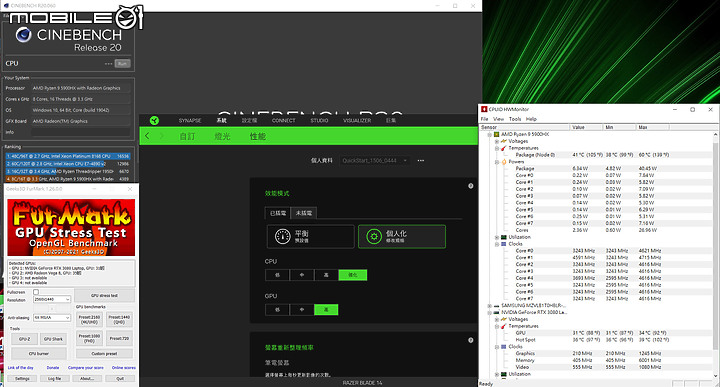720x387 pixels.
Task: Open help icon beside 螢幕重新整理頻率 section
Action: click(471, 340)
